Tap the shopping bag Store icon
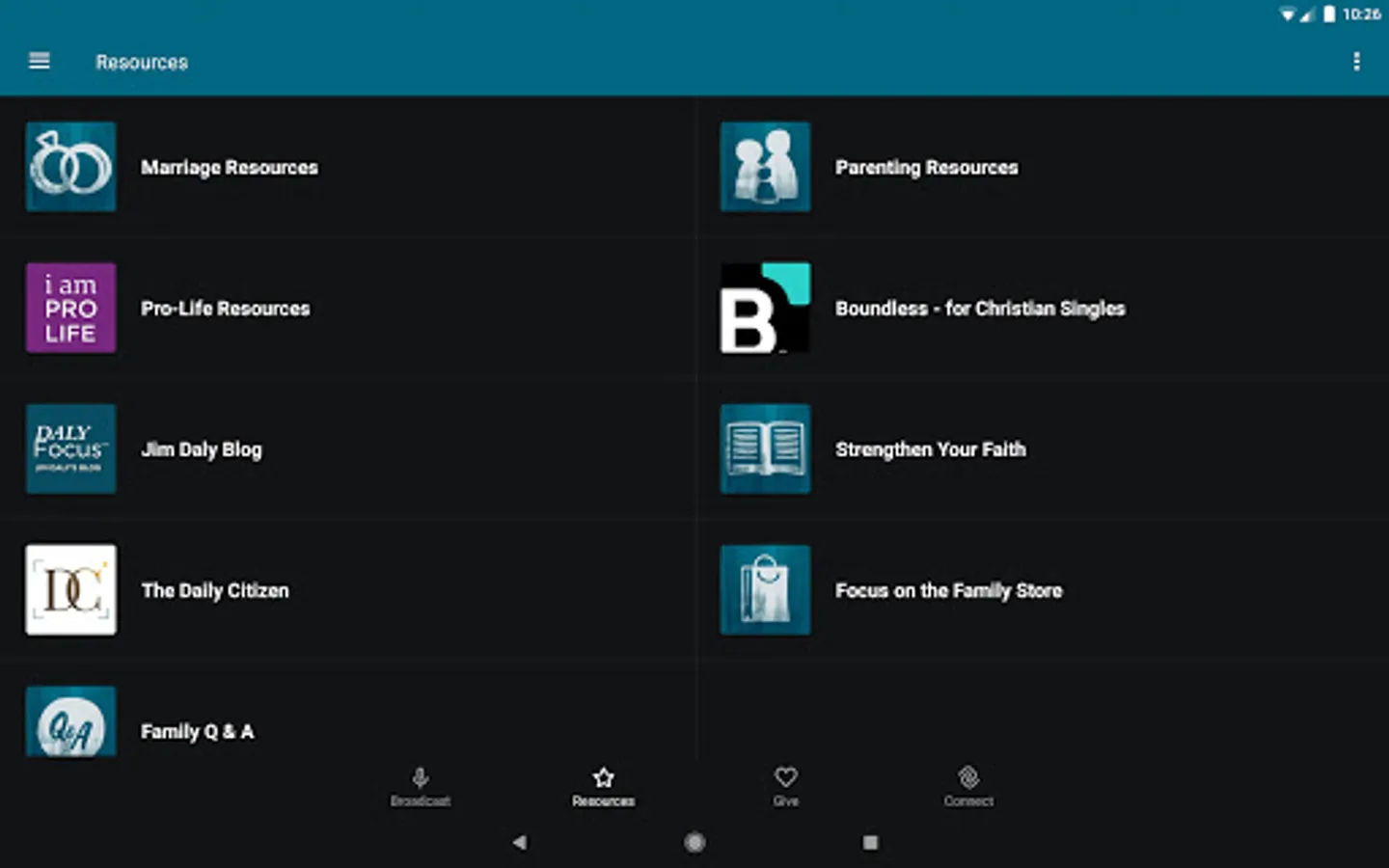This screenshot has width=1389, height=868. click(x=765, y=589)
